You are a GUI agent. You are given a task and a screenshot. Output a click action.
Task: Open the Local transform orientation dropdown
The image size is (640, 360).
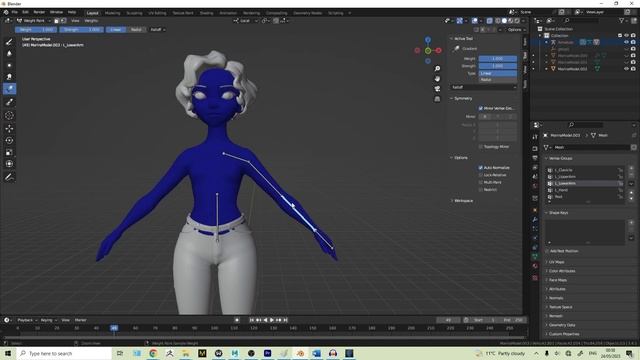click(245, 20)
